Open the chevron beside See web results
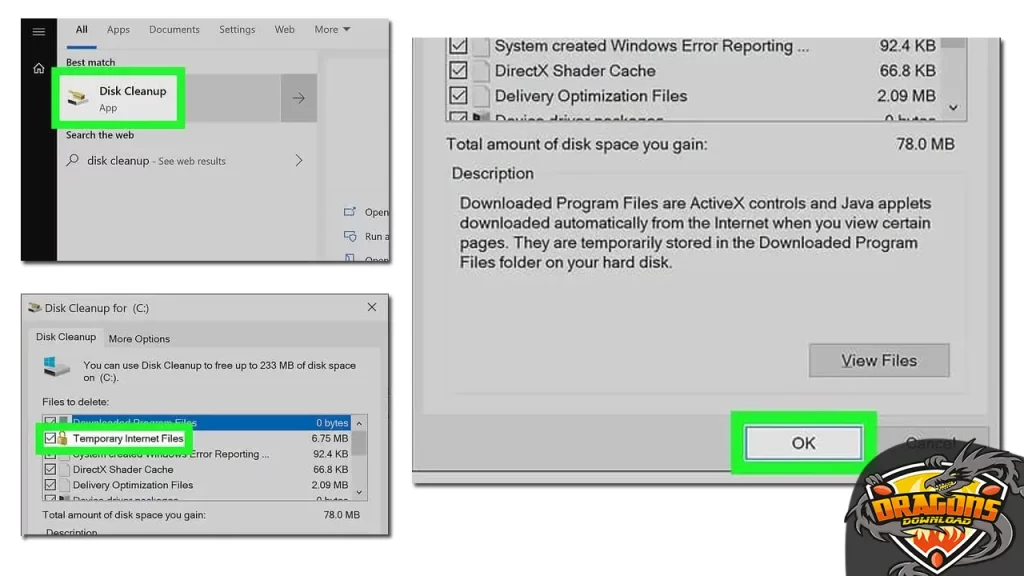The height and width of the screenshot is (576, 1024). pyautogui.click(x=298, y=160)
